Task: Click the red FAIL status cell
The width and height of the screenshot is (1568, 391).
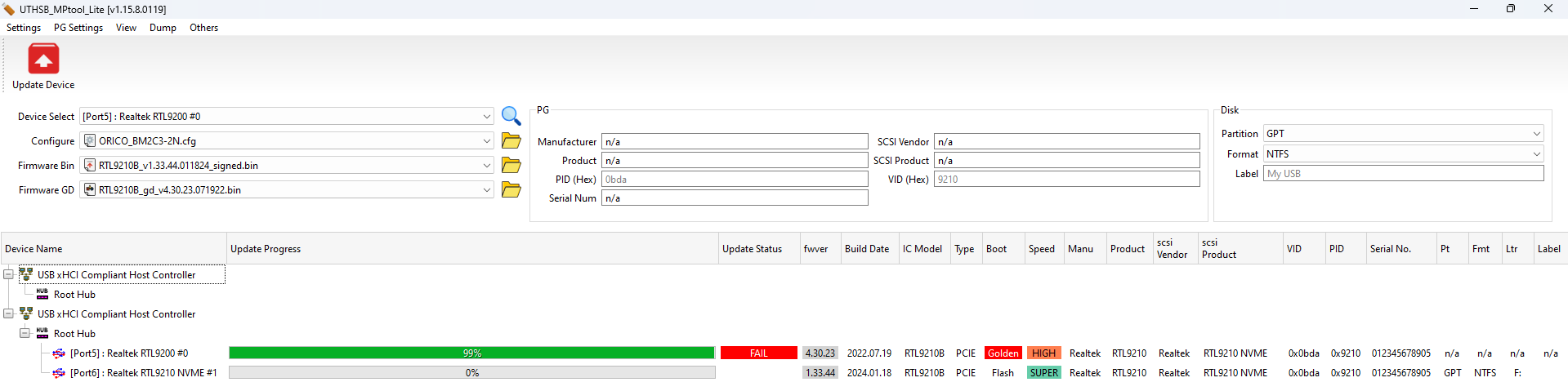Action: click(759, 353)
